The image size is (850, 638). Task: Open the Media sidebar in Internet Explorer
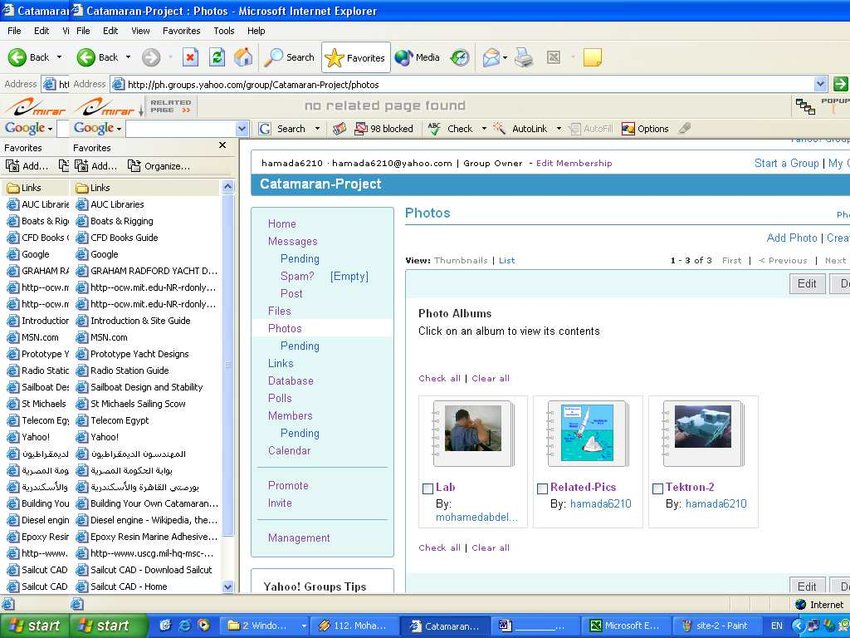click(416, 57)
